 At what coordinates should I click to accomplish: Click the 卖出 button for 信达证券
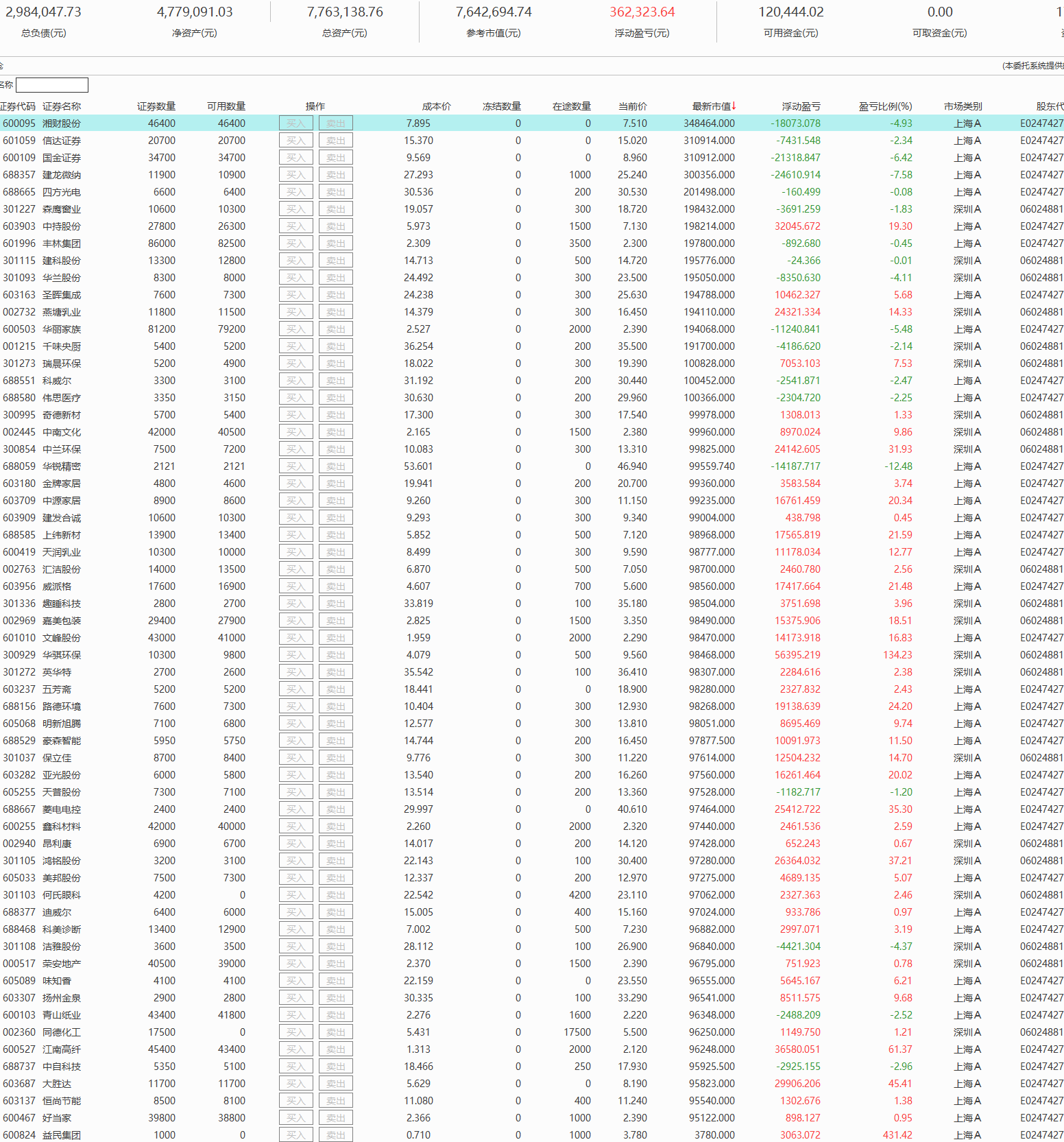click(335, 141)
